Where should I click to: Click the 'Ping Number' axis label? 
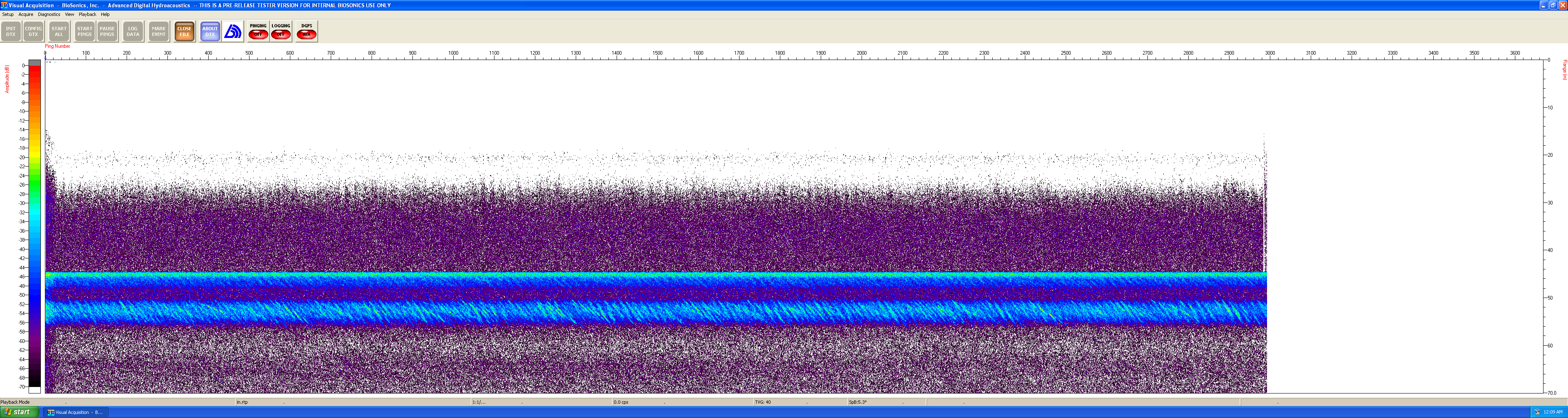point(58,46)
